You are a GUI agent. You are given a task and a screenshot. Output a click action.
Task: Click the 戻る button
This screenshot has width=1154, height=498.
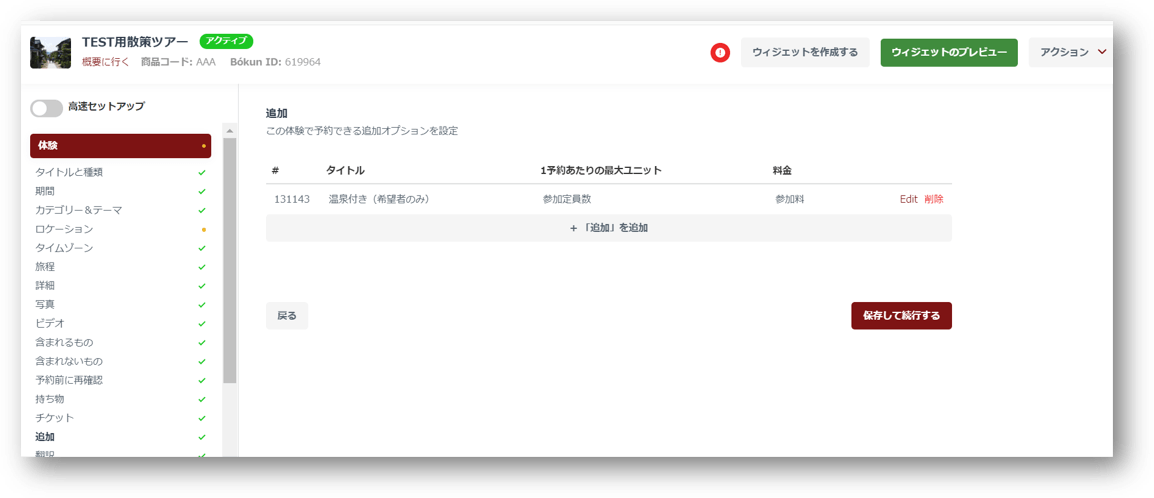click(x=287, y=316)
